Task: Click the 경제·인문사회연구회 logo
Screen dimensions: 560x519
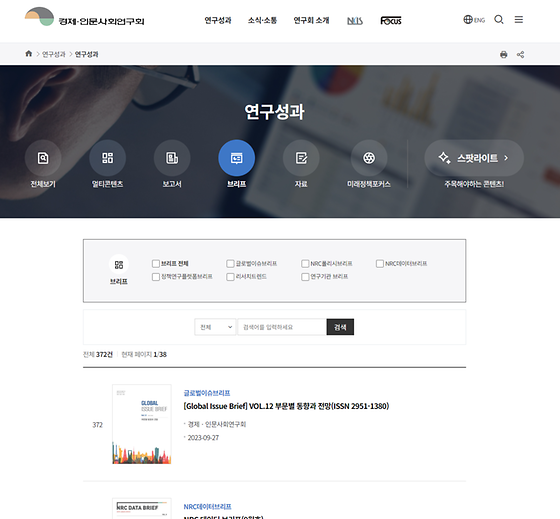Action: (84, 17)
